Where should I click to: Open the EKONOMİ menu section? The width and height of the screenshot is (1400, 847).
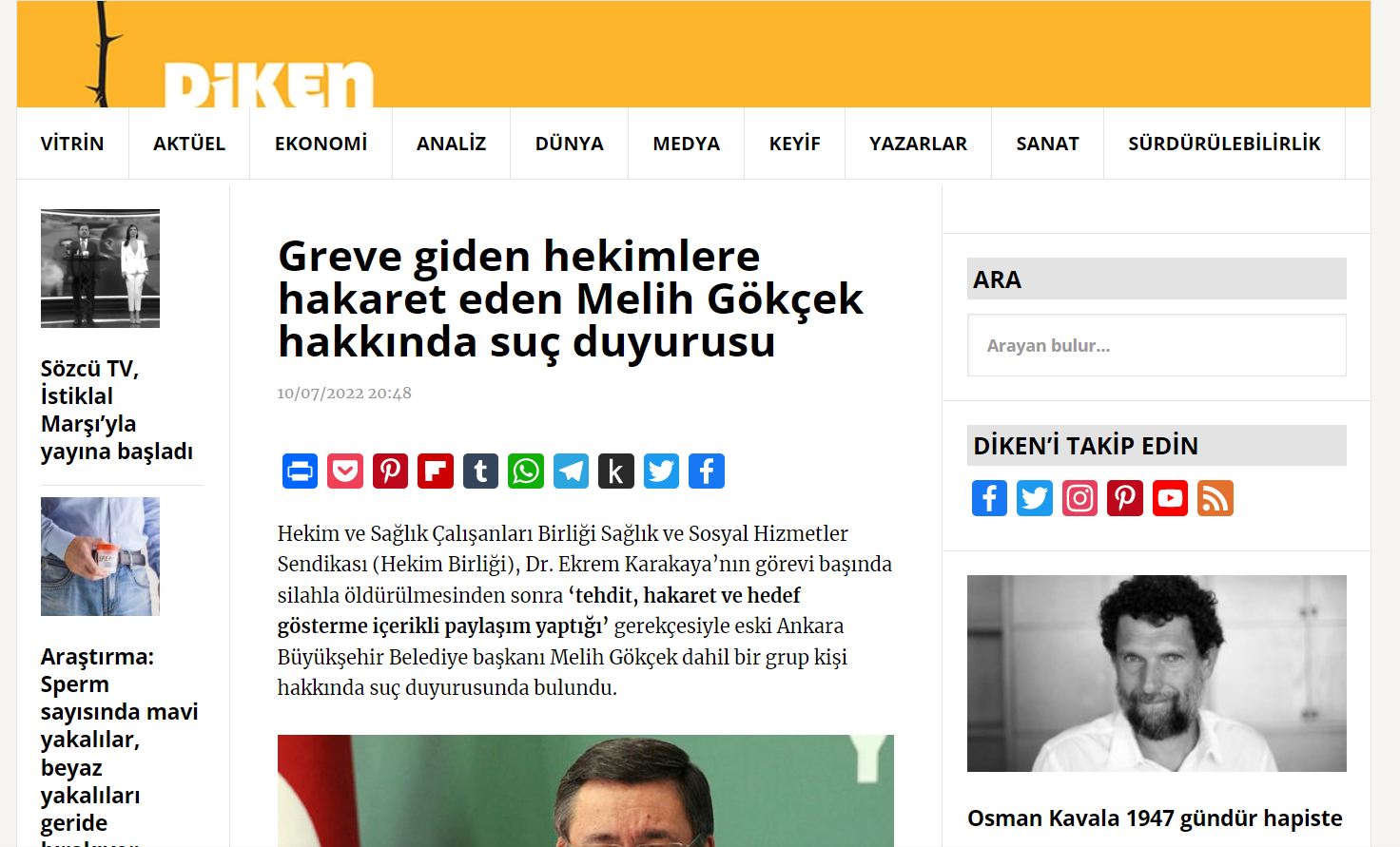(x=321, y=144)
